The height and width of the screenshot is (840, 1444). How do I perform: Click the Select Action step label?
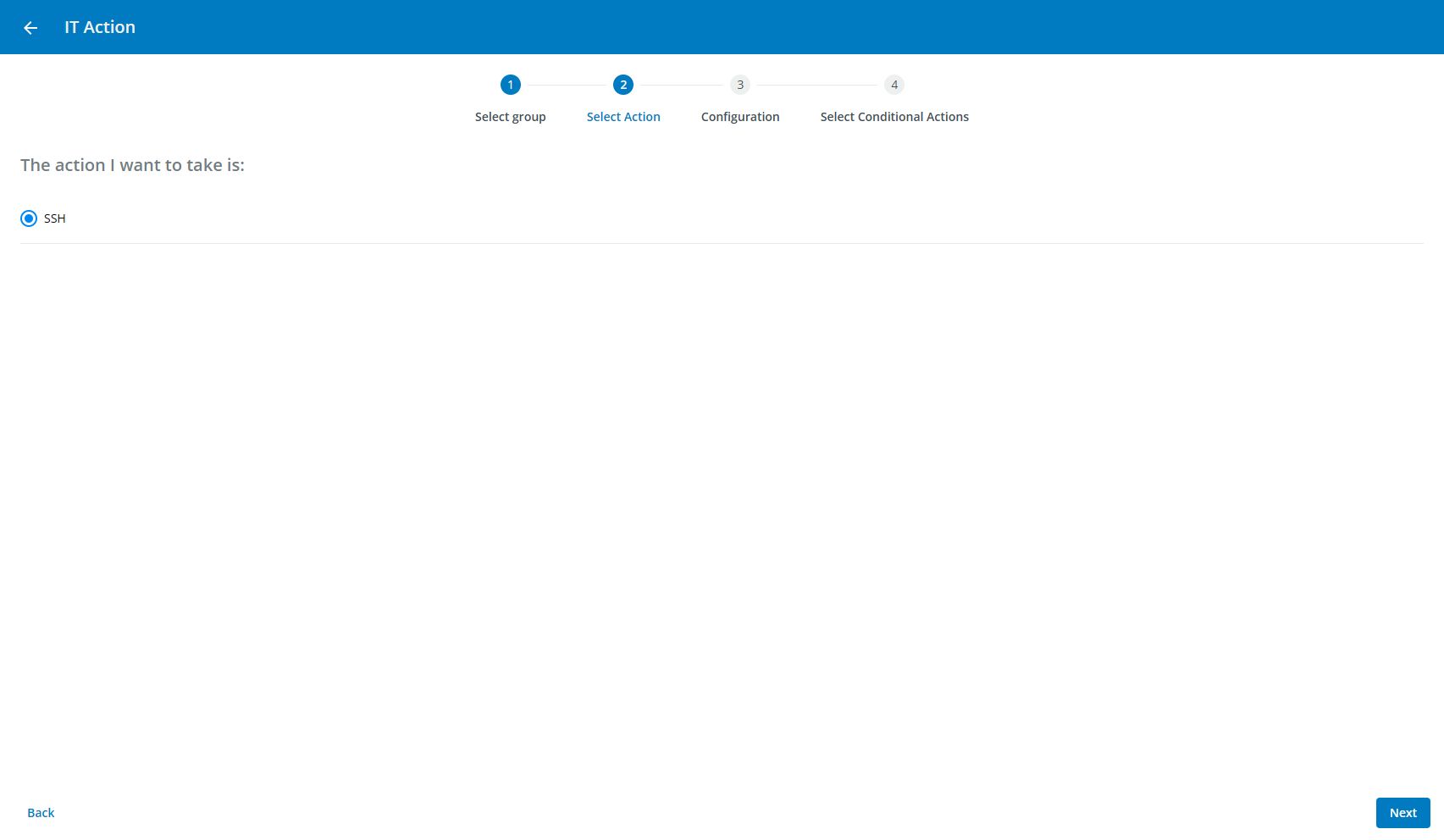pyautogui.click(x=623, y=116)
